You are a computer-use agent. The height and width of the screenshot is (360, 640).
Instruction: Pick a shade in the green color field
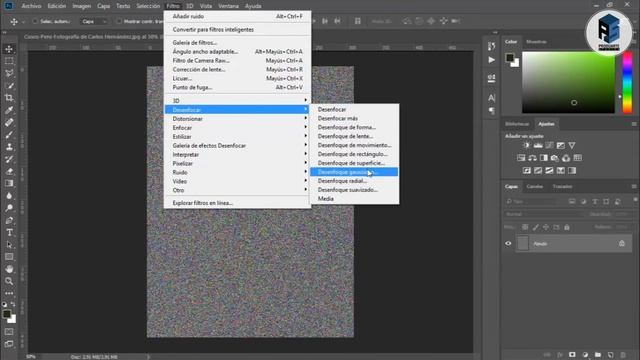[x=568, y=82]
